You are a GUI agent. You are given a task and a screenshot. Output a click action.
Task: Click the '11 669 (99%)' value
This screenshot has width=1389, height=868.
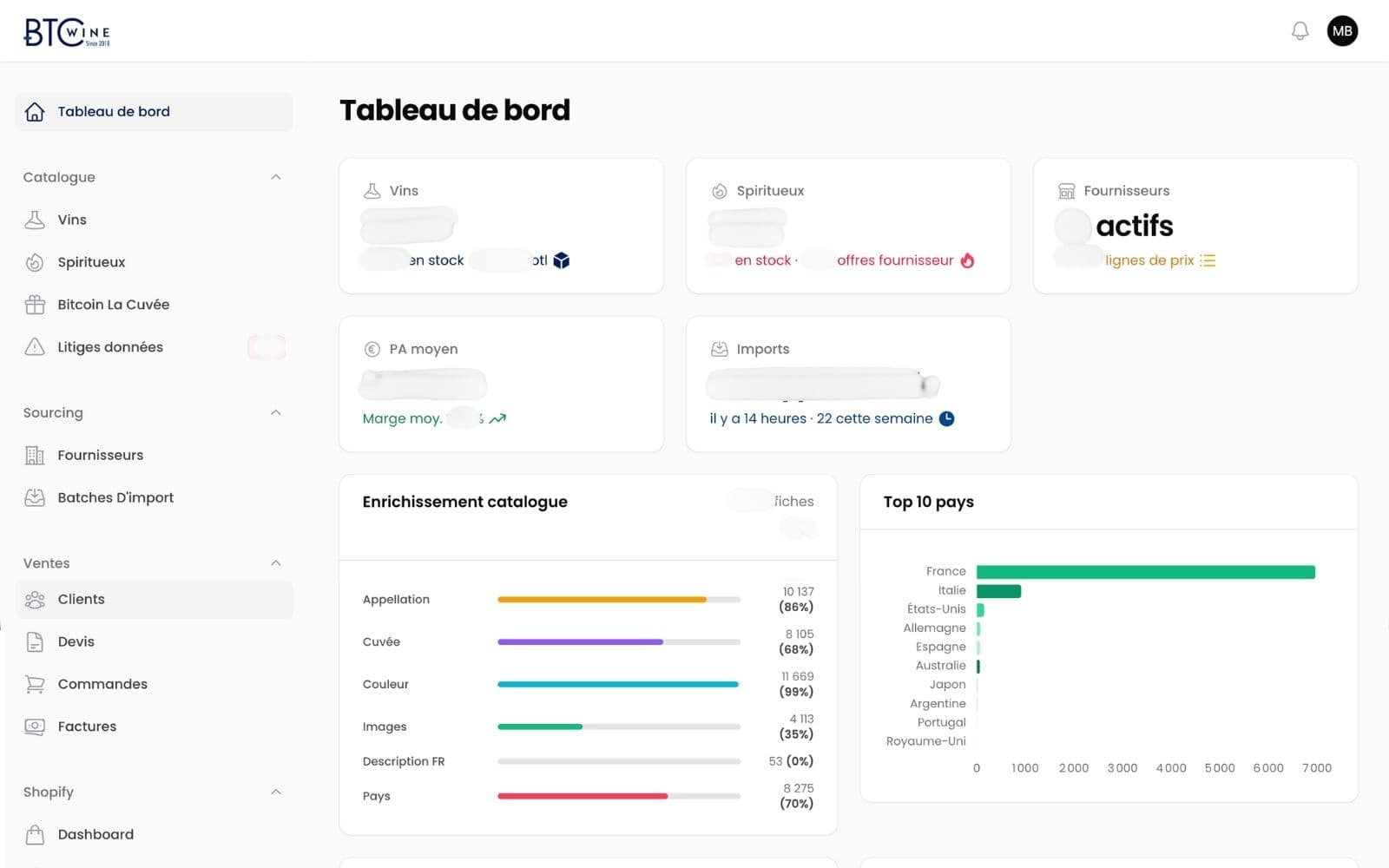click(797, 684)
